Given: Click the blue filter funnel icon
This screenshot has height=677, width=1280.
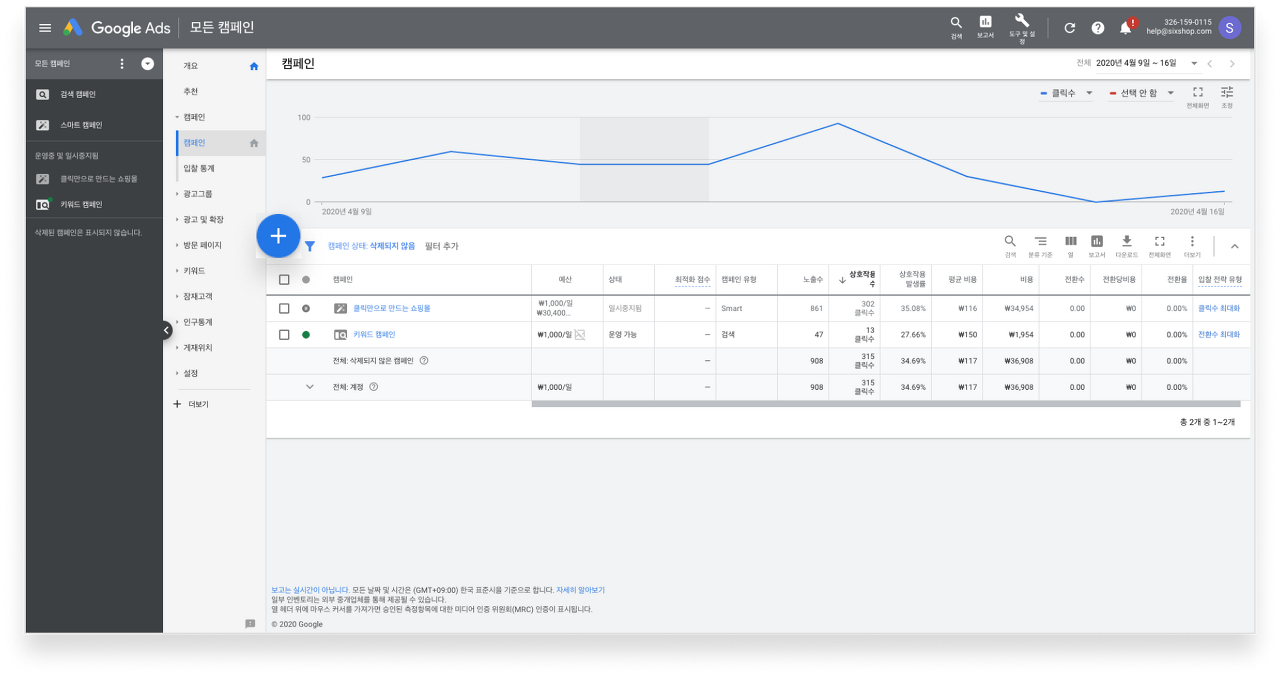Looking at the screenshot, I should [x=310, y=245].
